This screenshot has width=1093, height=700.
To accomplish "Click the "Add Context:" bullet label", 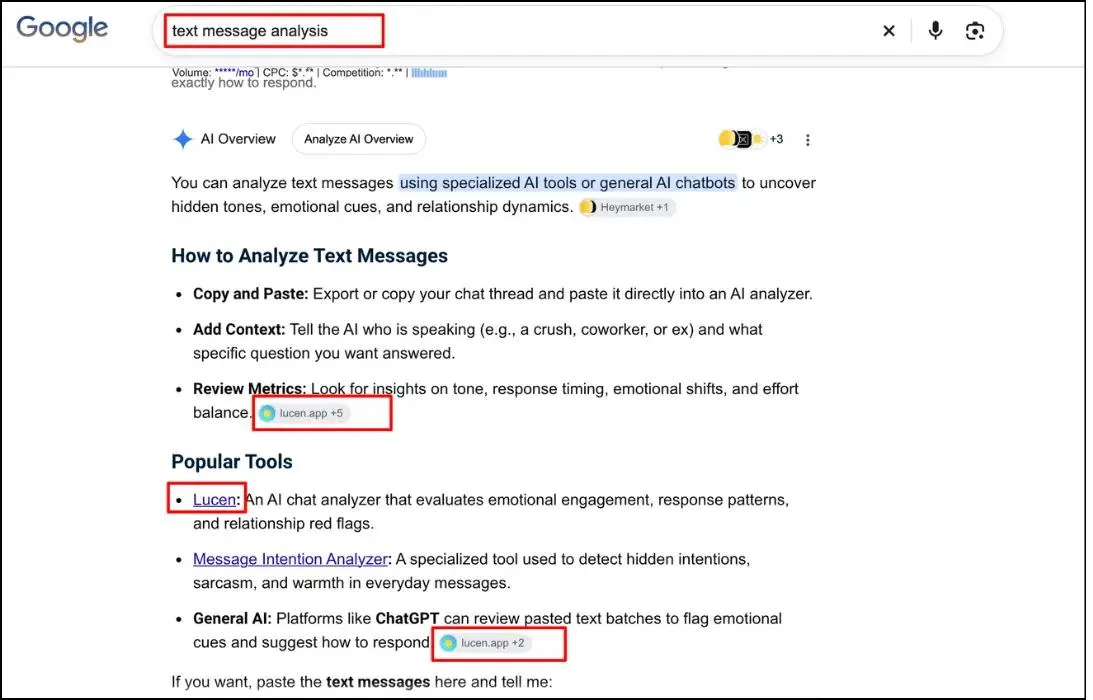I will point(239,329).
